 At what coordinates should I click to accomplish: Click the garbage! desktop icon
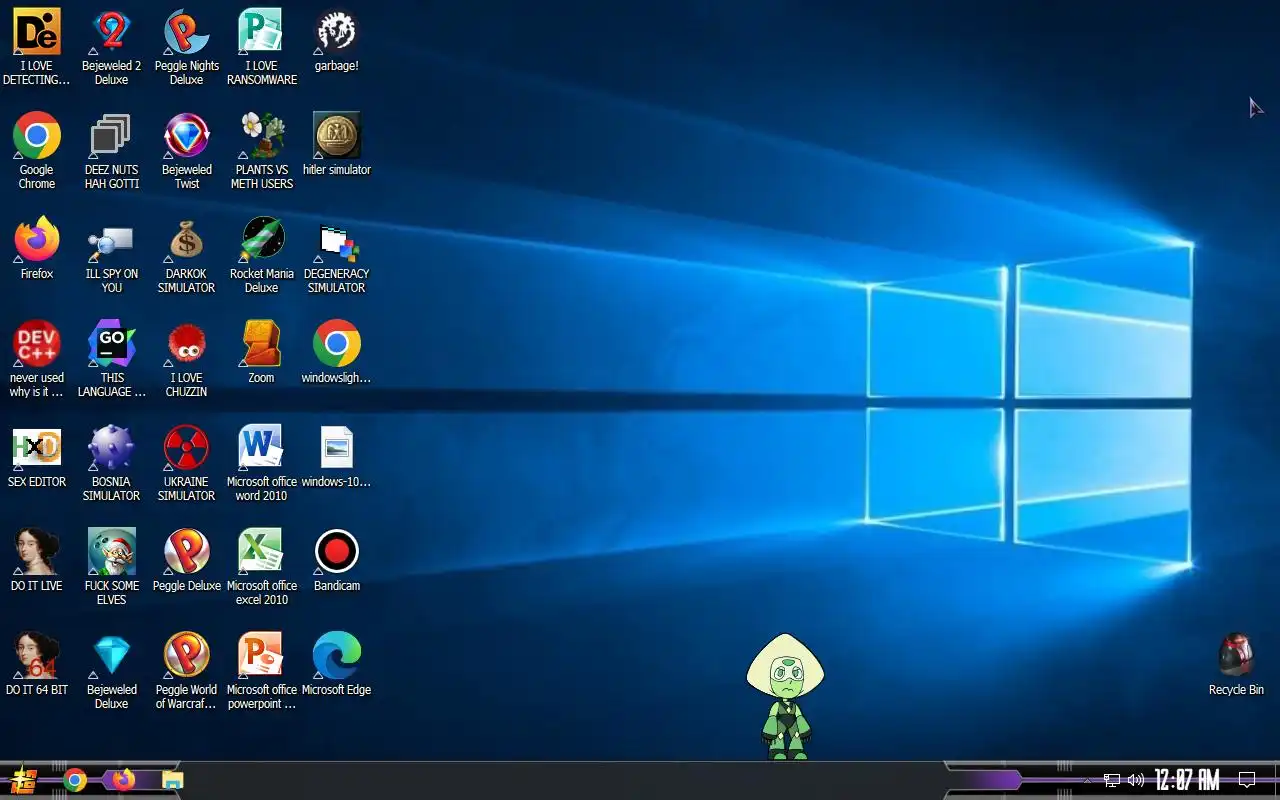(337, 40)
